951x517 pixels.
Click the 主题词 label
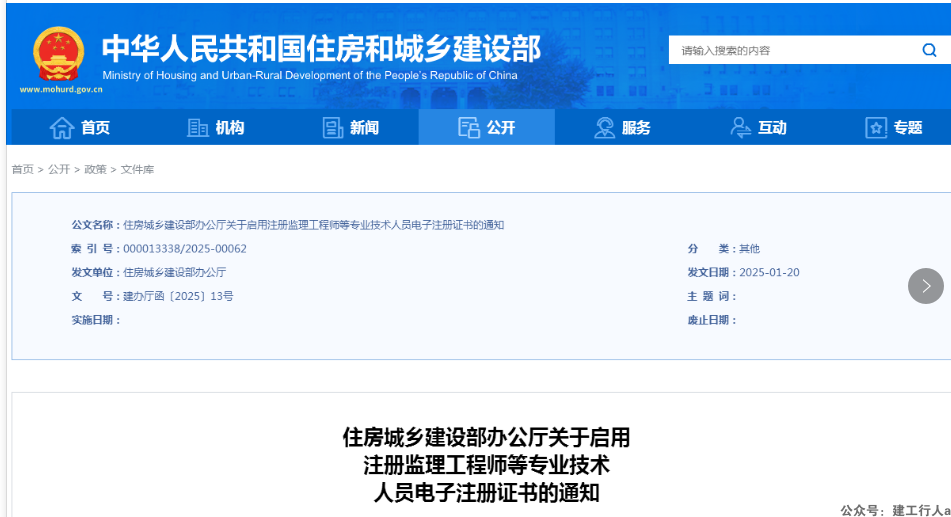(711, 296)
